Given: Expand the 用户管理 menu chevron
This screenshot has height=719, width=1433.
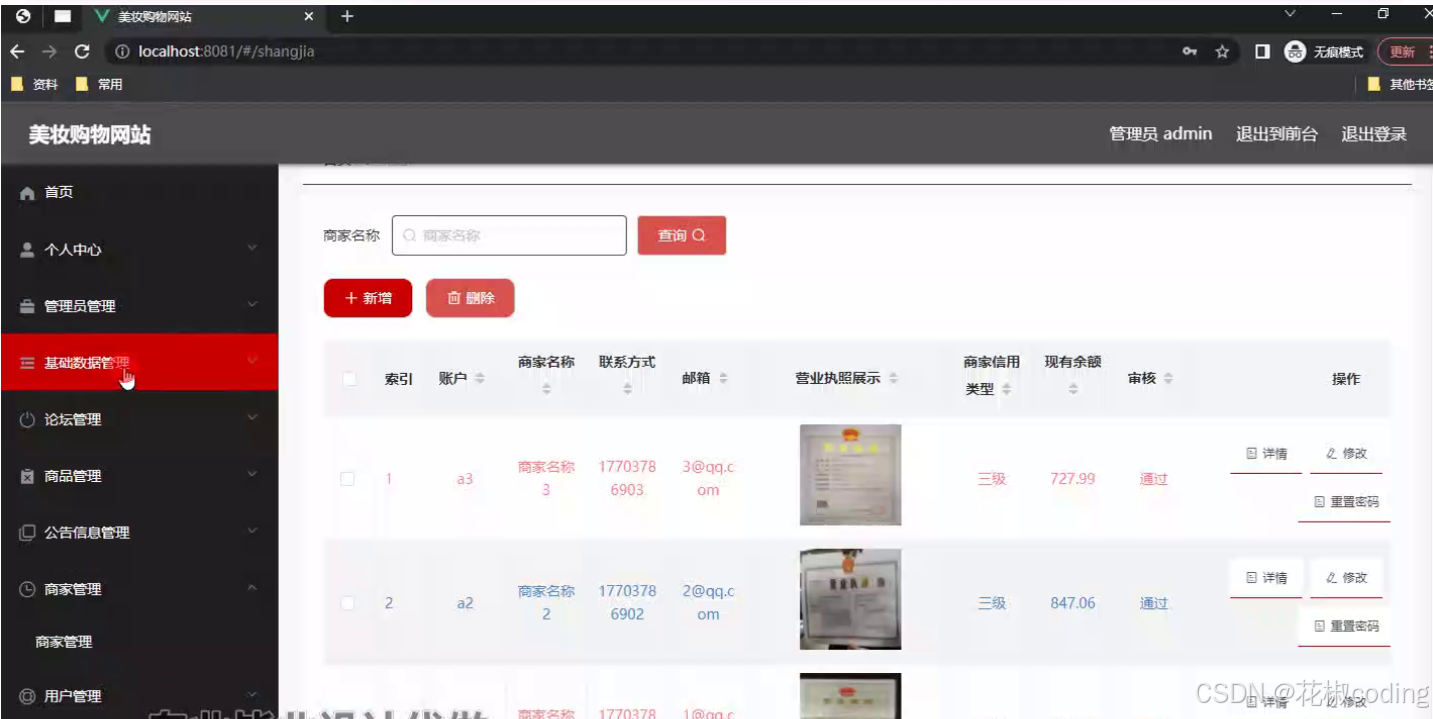Looking at the screenshot, I should pos(252,694).
